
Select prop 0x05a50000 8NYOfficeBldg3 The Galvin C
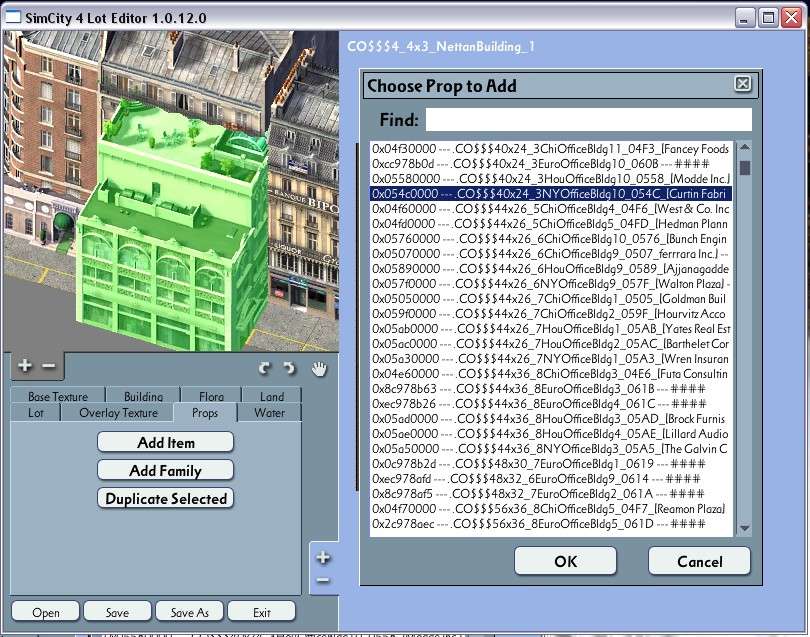coord(551,448)
